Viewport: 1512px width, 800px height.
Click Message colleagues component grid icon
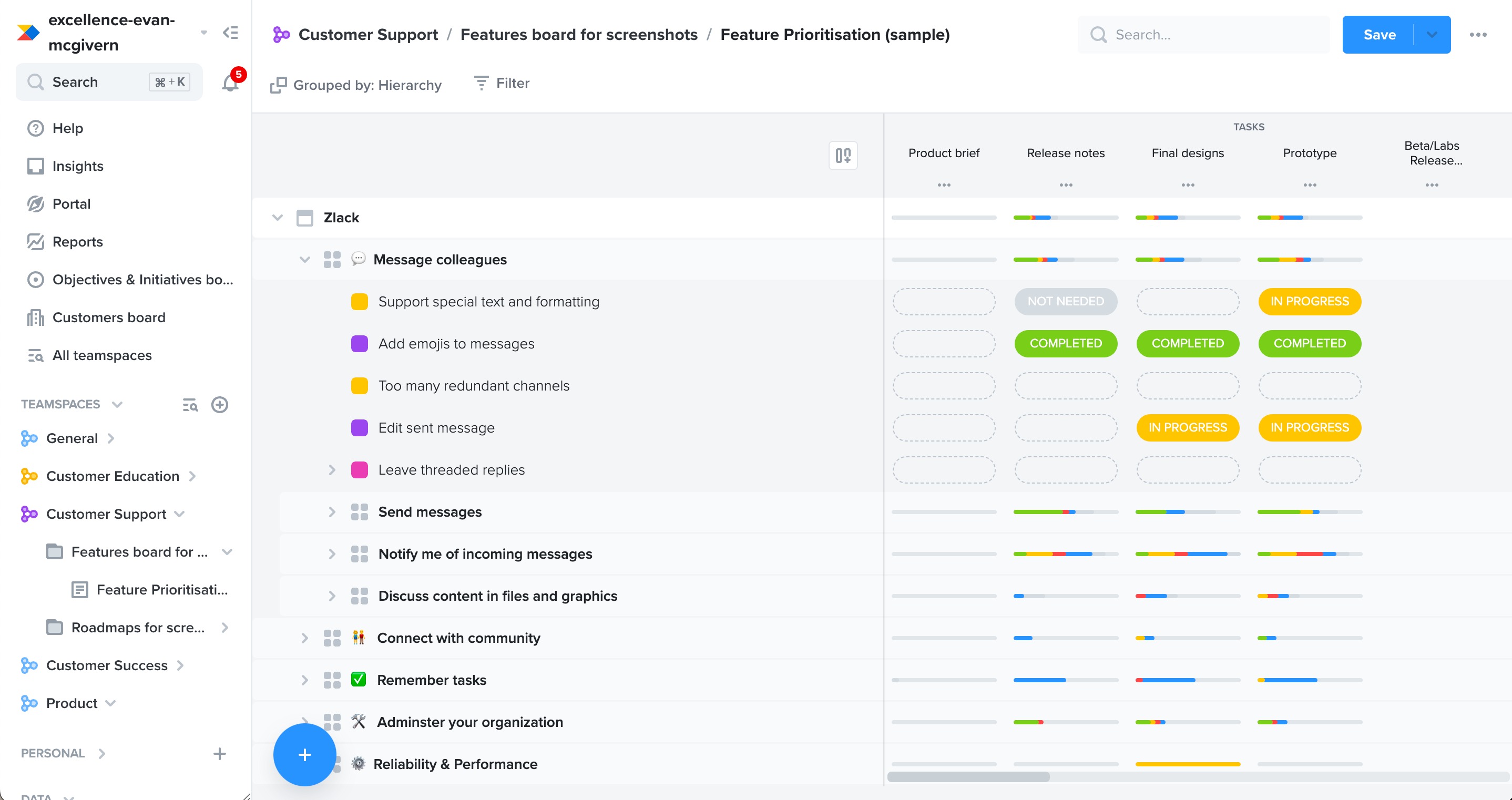[x=332, y=260]
